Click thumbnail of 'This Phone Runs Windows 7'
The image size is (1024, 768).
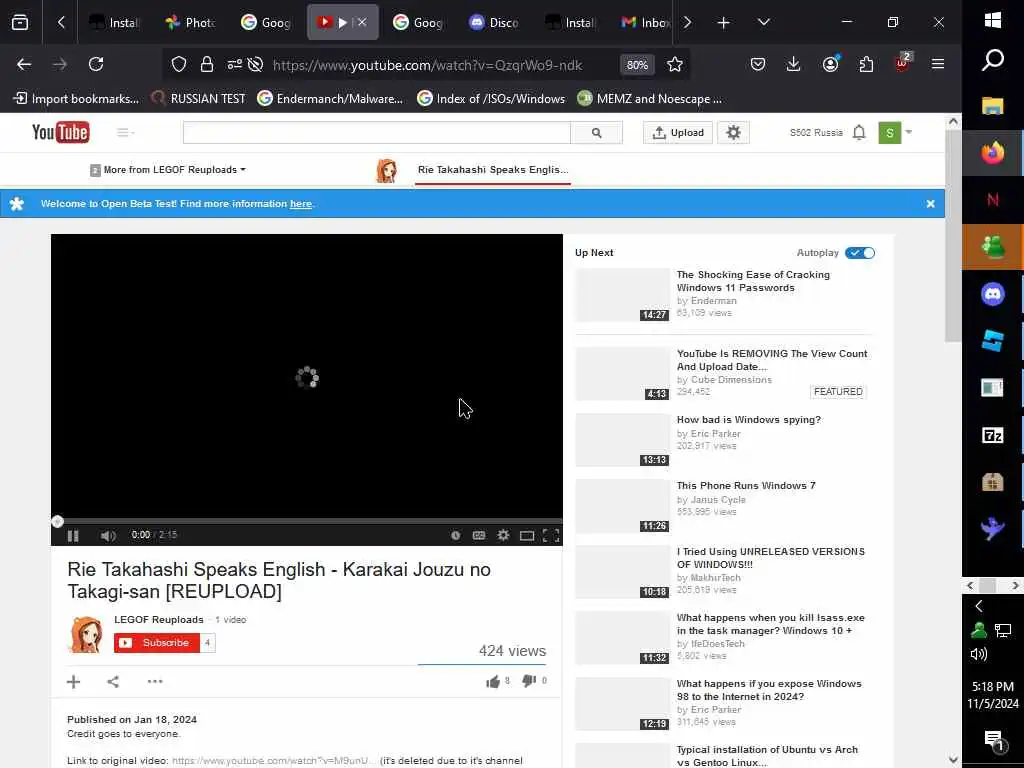click(x=622, y=506)
